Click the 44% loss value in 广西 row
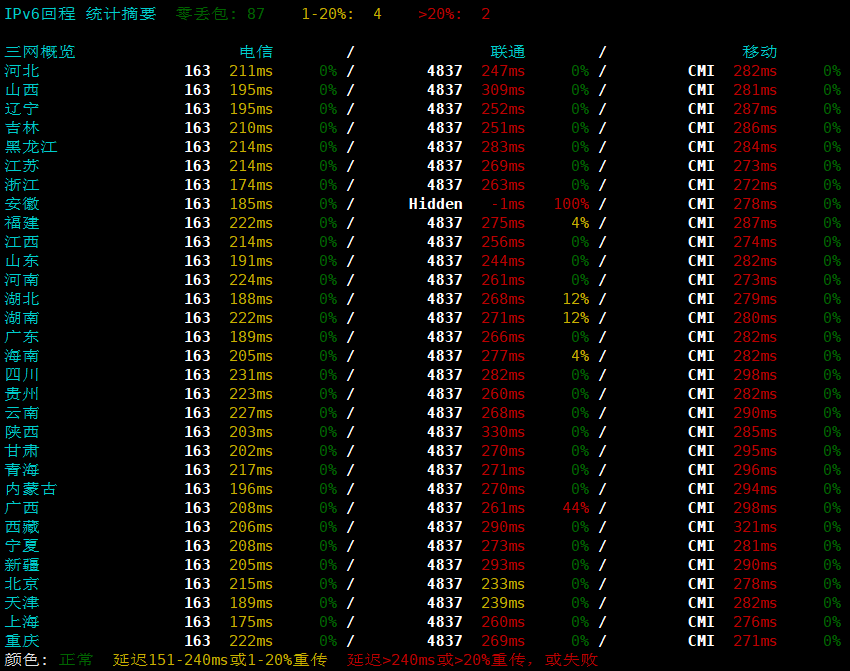Viewport: 850px width, 671px height. pos(576,507)
